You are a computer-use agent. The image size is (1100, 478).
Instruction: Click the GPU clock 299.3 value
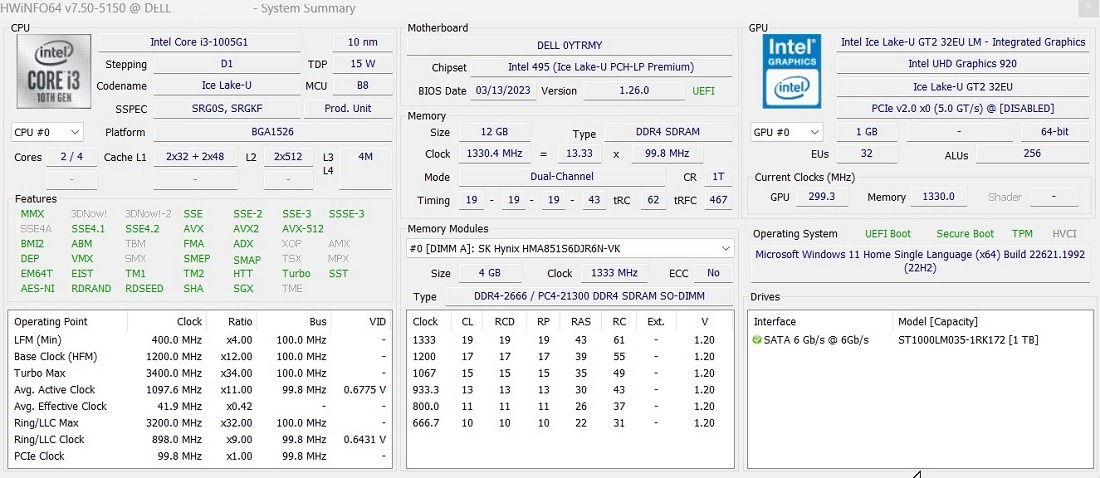pos(821,197)
